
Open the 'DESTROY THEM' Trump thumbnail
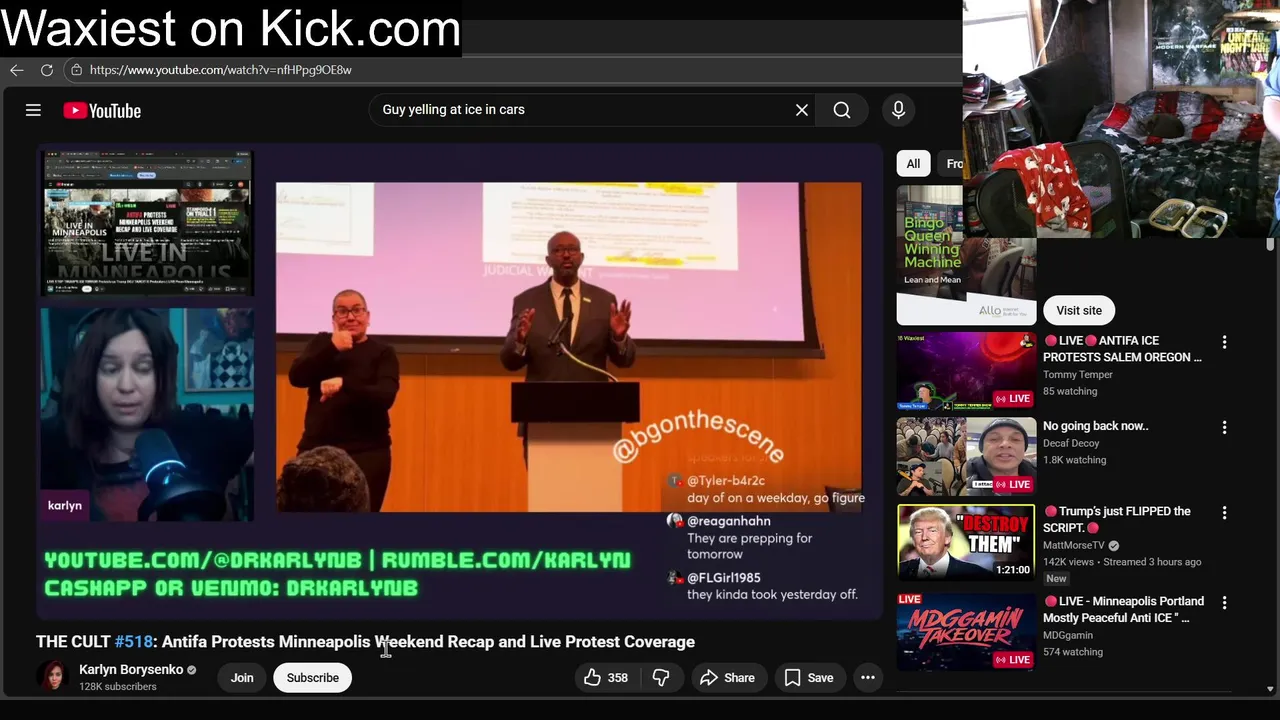tap(966, 542)
